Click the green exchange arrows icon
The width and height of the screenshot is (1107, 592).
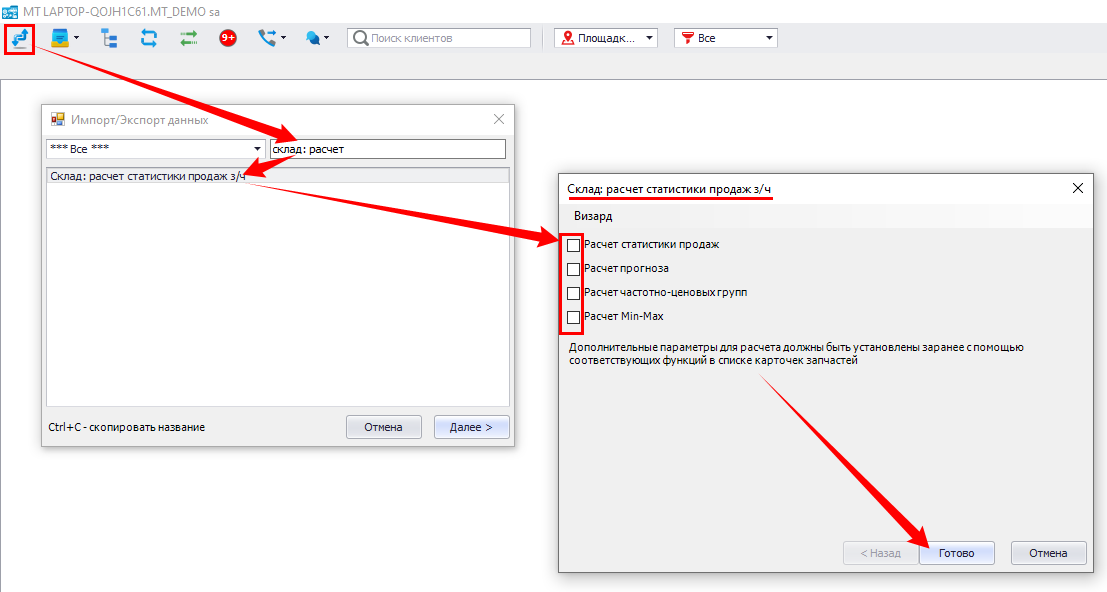pyautogui.click(x=189, y=38)
